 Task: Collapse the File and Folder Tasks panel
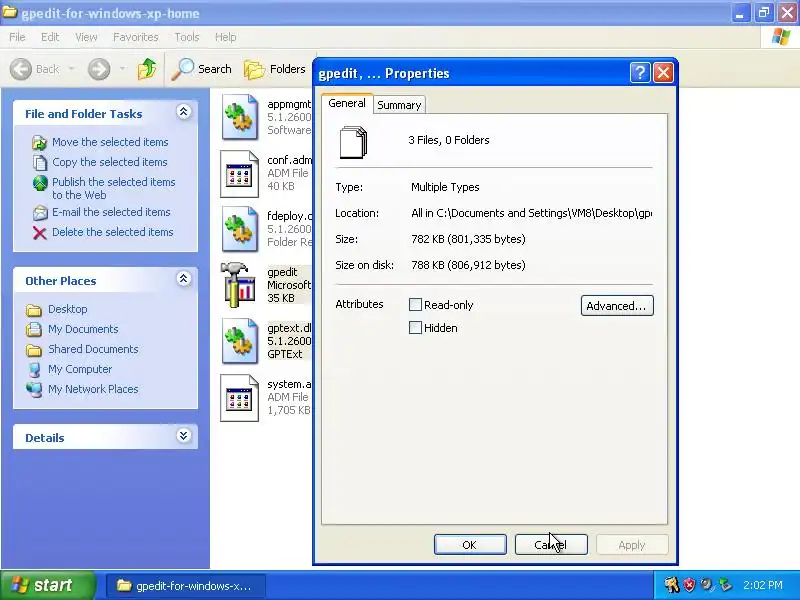point(184,112)
